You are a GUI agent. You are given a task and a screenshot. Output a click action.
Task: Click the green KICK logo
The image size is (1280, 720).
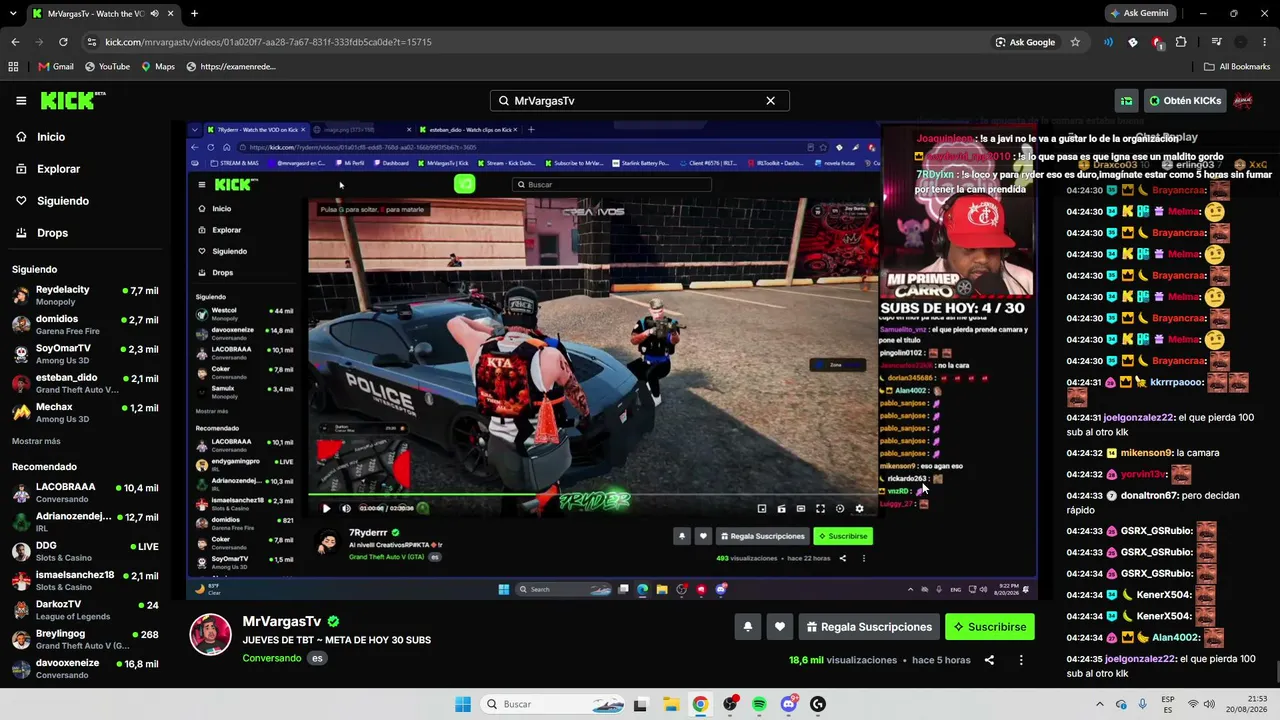coord(73,100)
